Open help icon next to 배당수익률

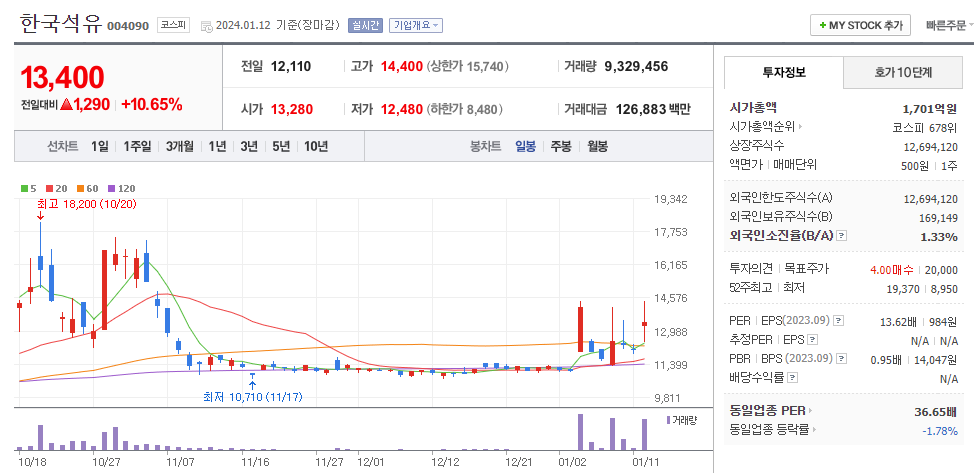click(x=791, y=378)
